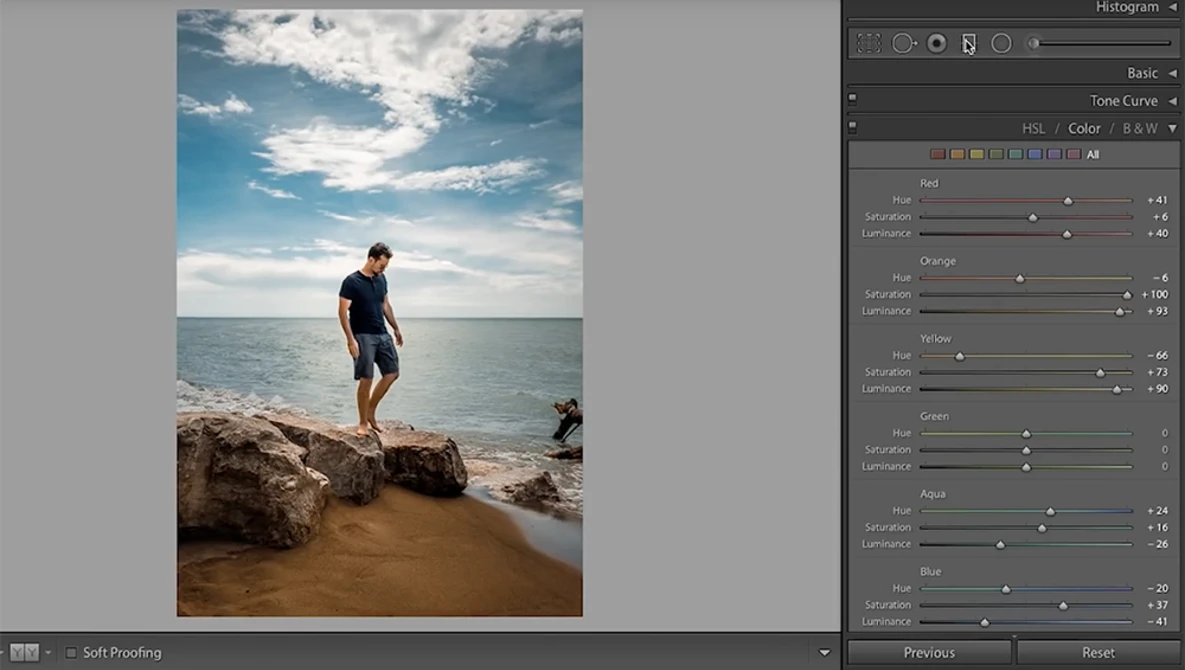Click the Before/After view mode icon
Image resolution: width=1185 pixels, height=670 pixels.
24,652
